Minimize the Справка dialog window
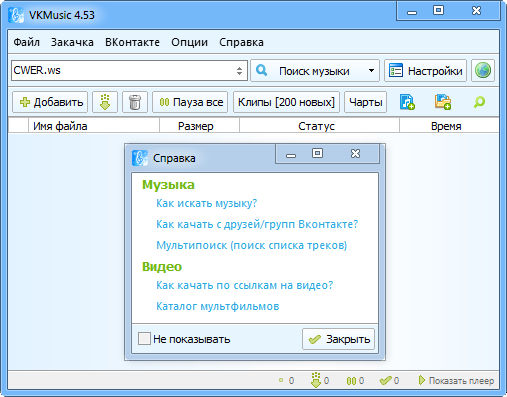 pos(291,155)
